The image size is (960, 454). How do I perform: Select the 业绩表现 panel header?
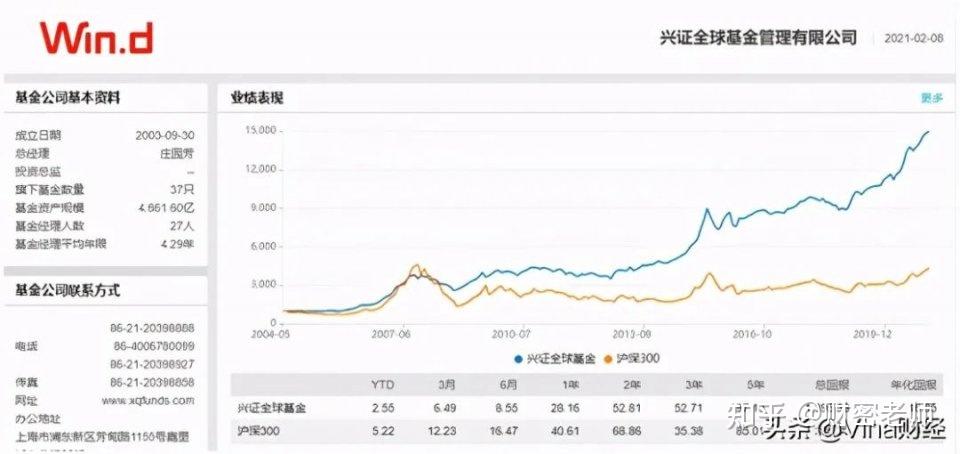click(x=257, y=98)
